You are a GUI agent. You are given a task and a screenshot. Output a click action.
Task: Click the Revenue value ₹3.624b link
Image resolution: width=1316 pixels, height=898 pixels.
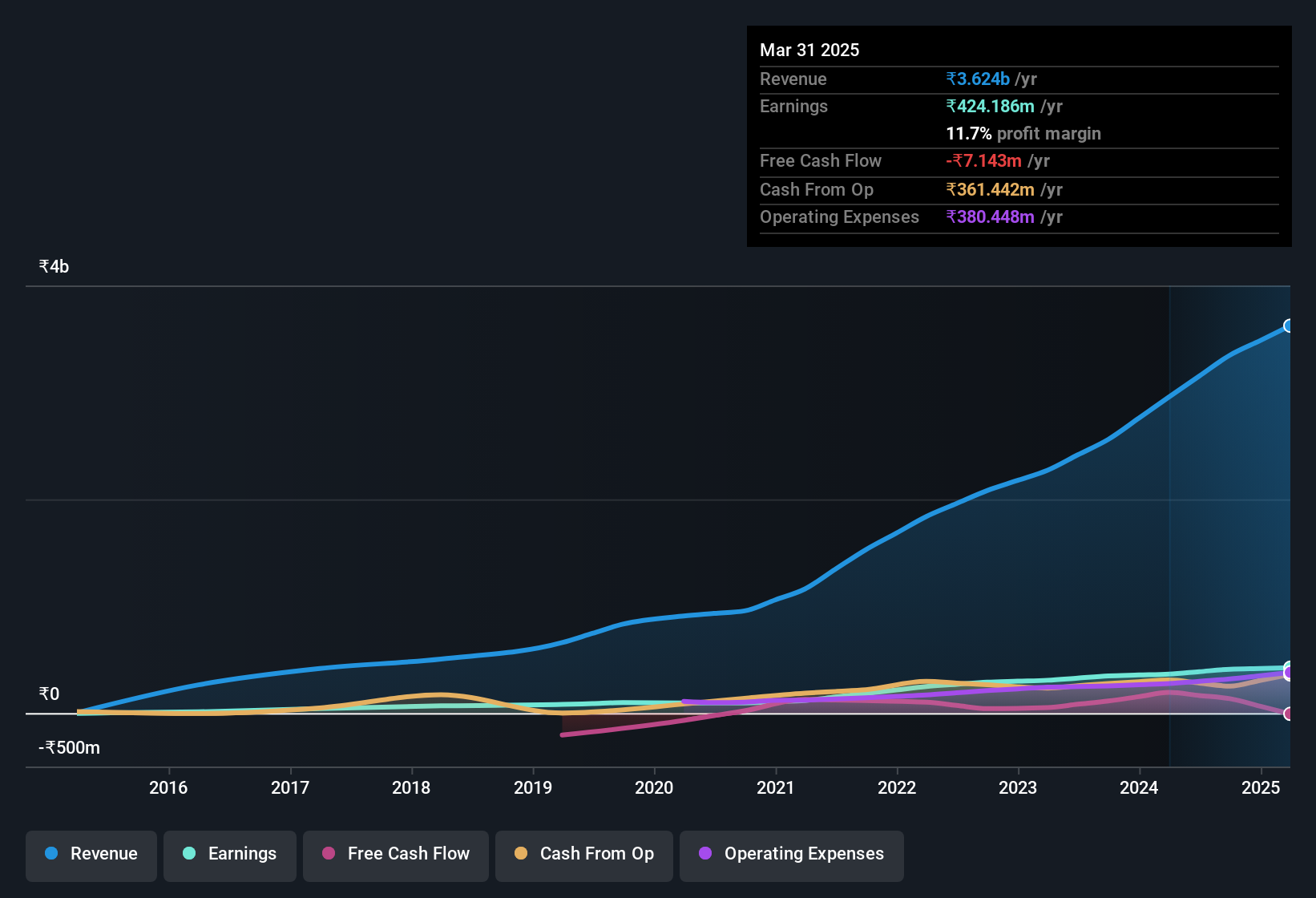tap(978, 79)
